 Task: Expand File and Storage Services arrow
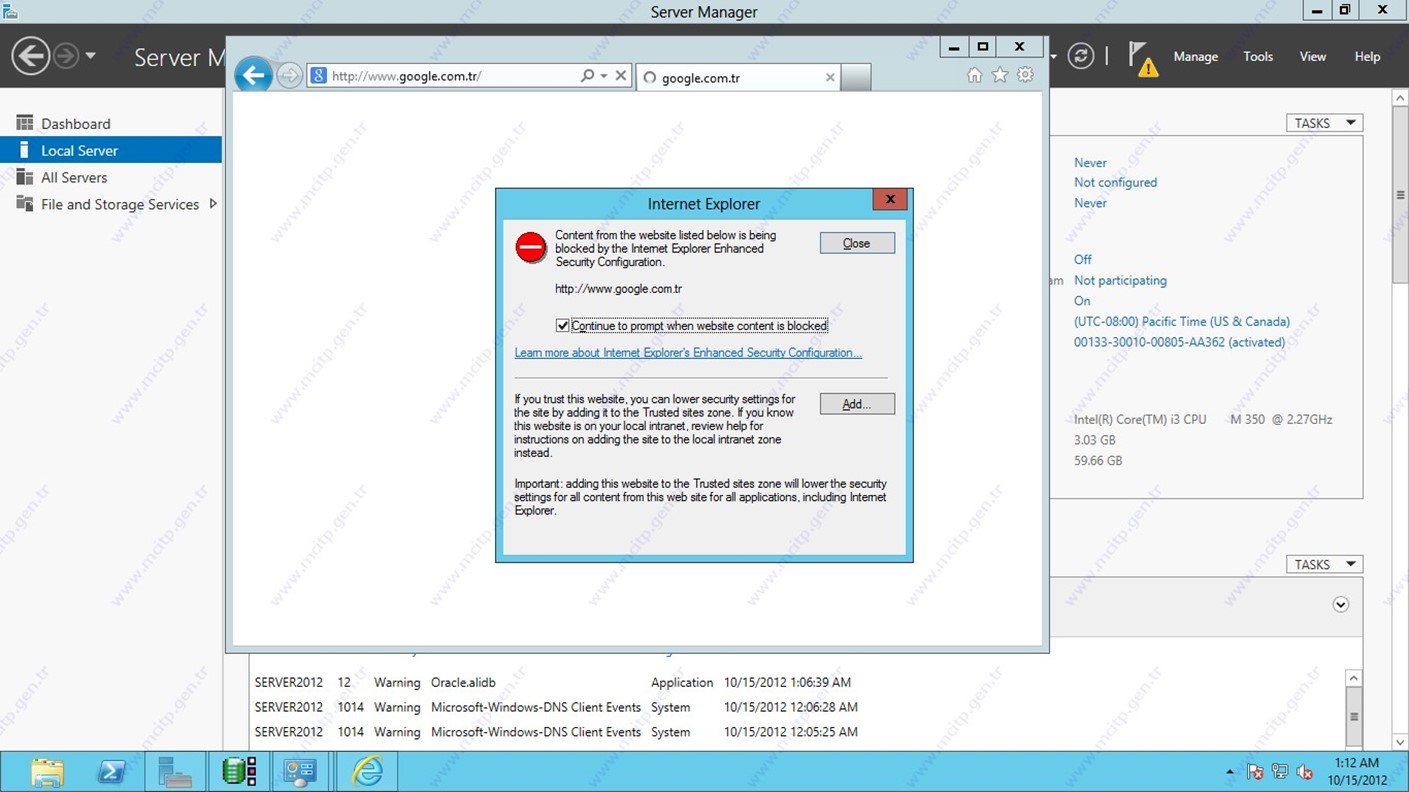[x=212, y=204]
